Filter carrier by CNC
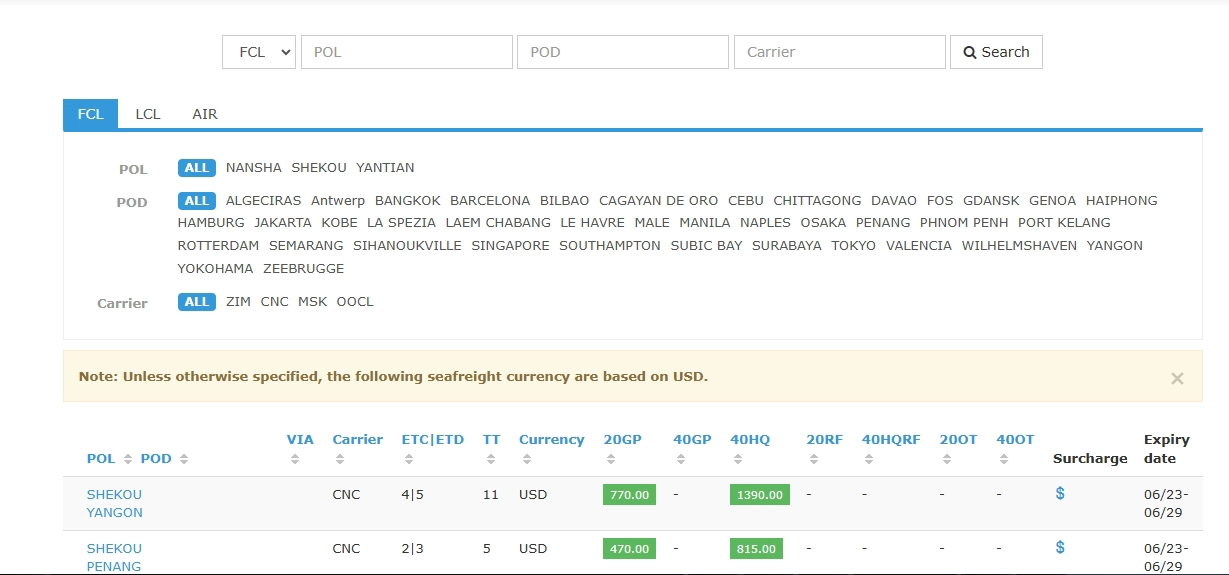Screen dimensions: 1229x575 [x=274, y=302]
